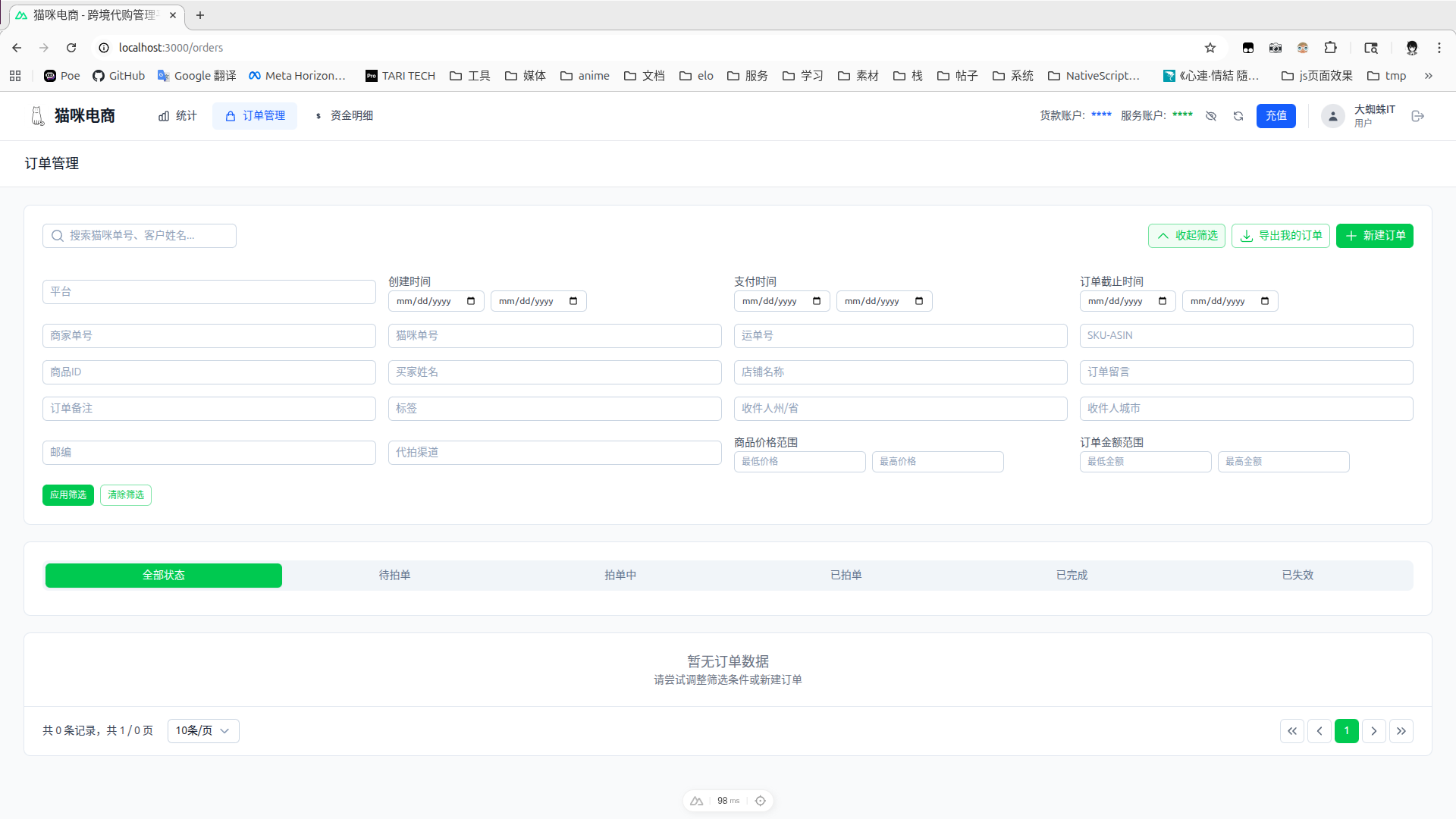This screenshot has width=1456, height=819.
Task: Click the Nuxt devtools icon at the bottom
Action: (696, 801)
